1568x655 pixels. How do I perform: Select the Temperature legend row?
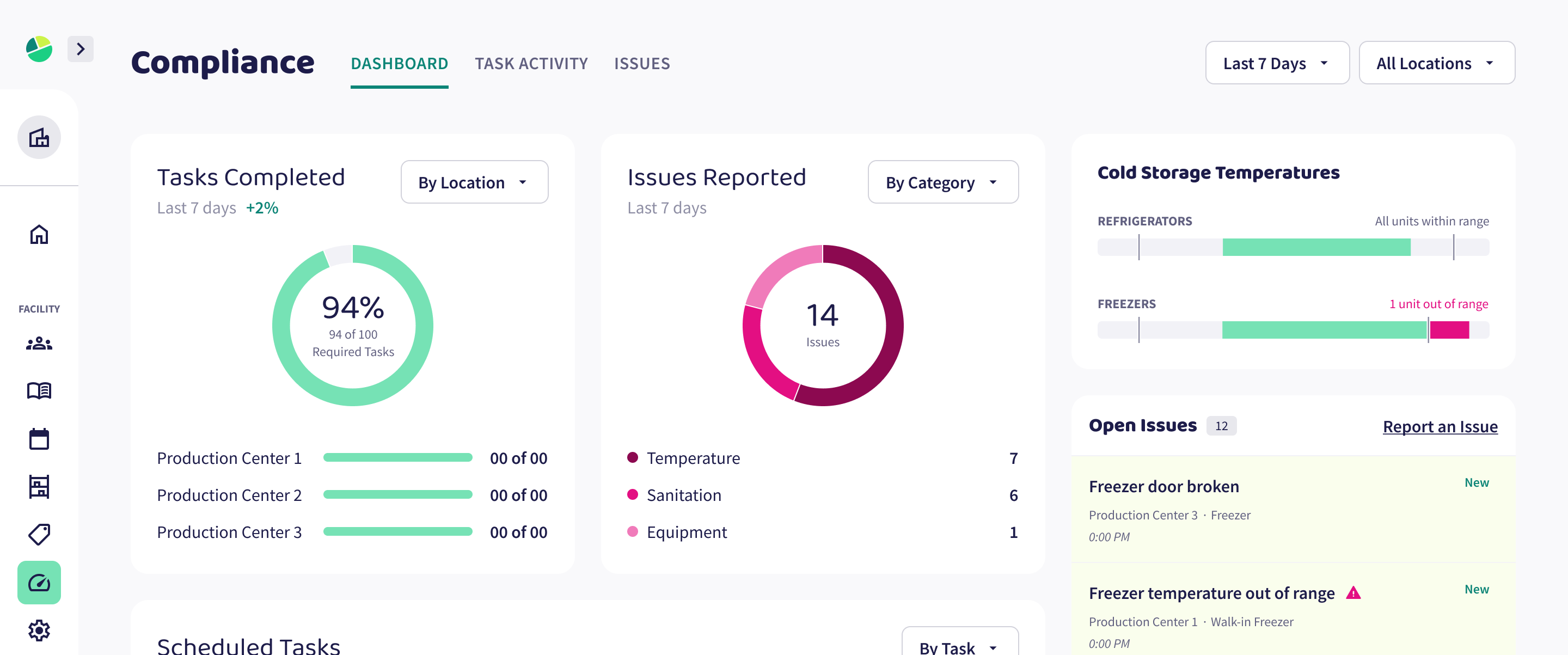pos(822,458)
